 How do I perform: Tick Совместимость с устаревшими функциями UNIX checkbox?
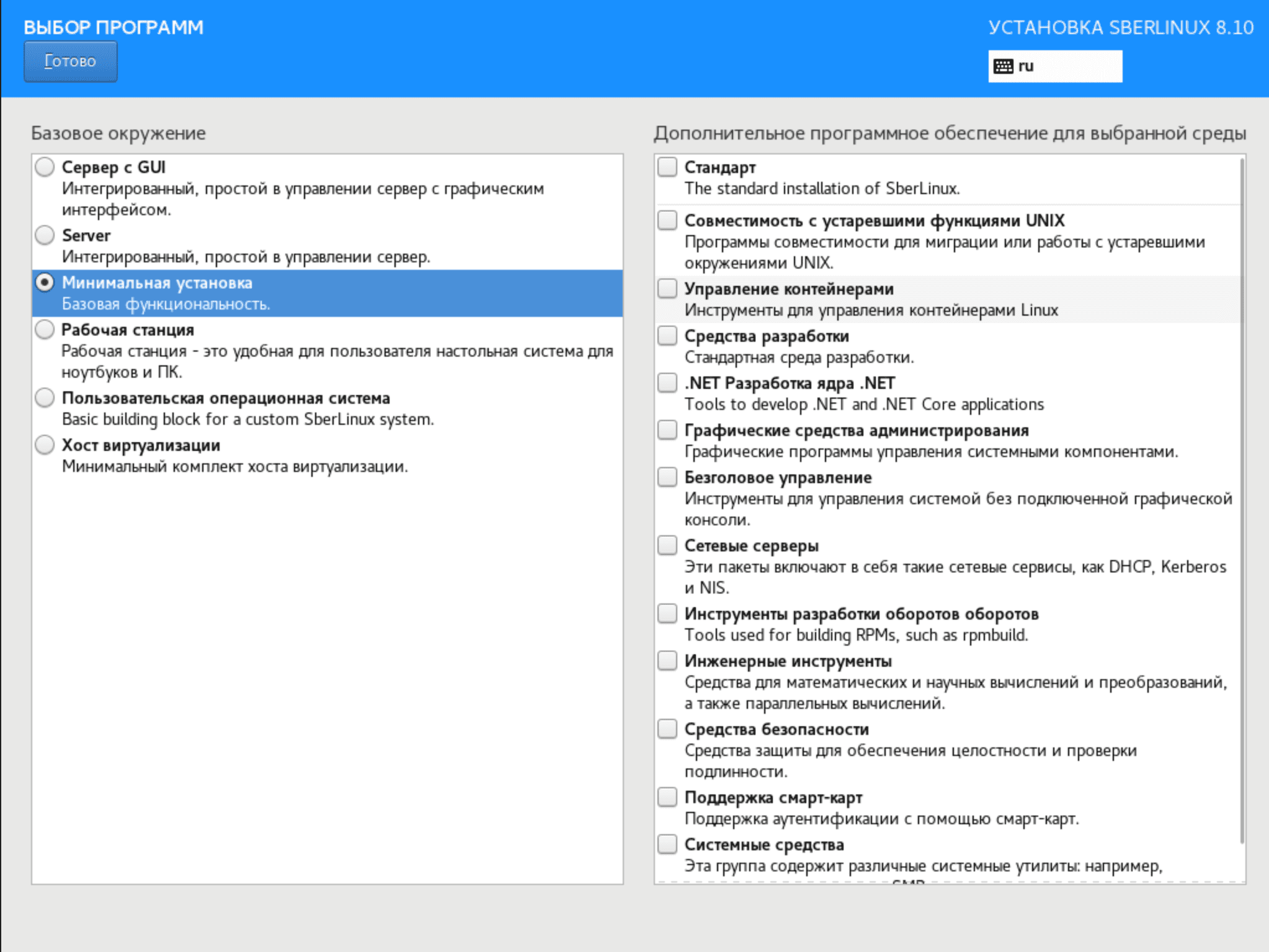point(667,220)
